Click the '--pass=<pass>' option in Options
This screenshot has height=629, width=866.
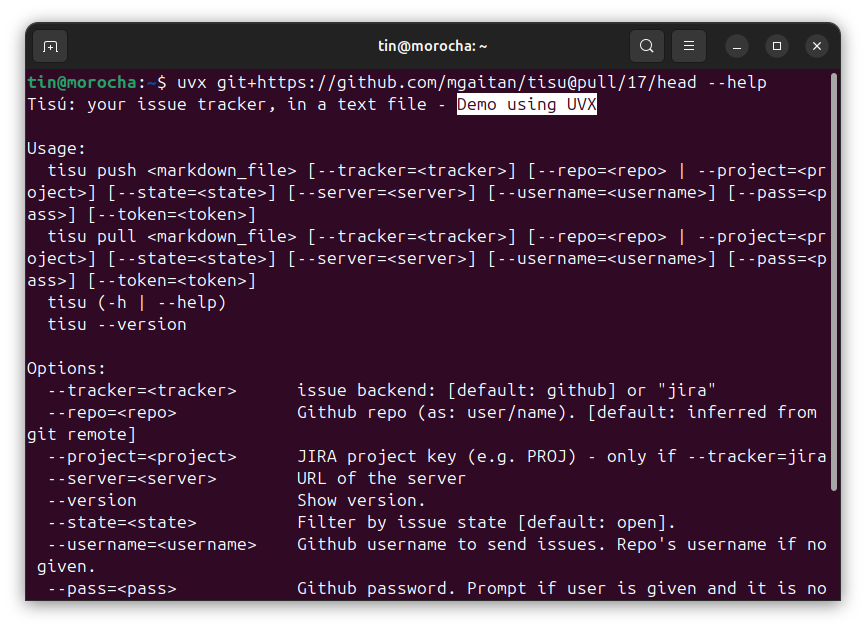112,589
